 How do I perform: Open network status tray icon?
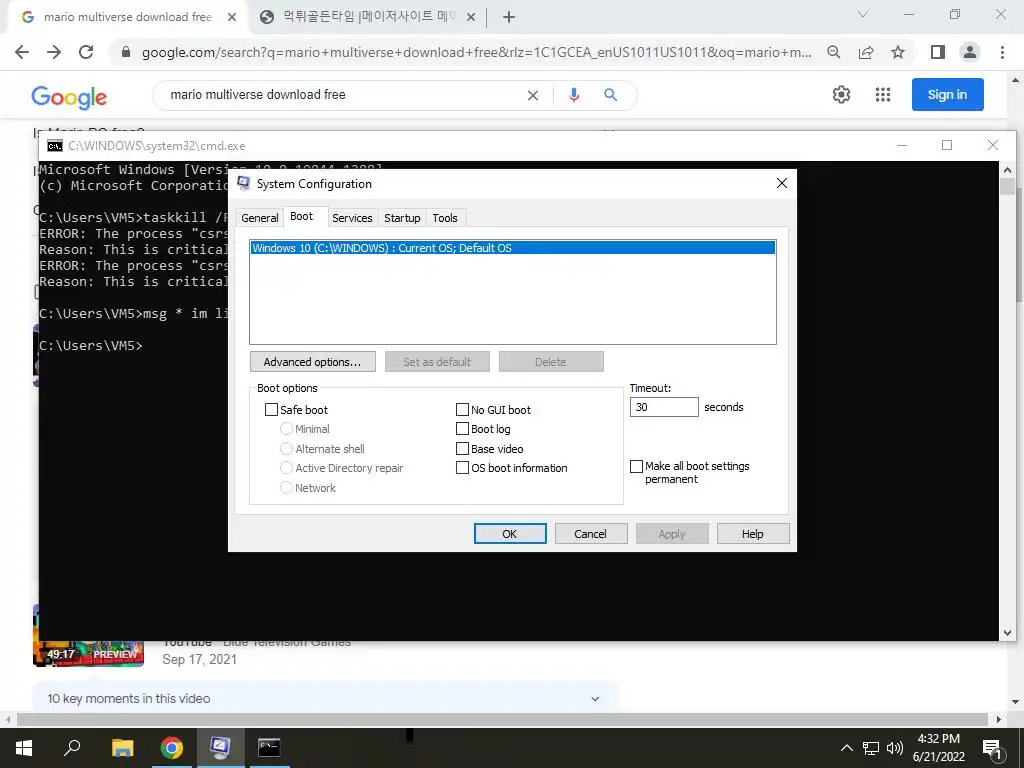[x=871, y=748]
